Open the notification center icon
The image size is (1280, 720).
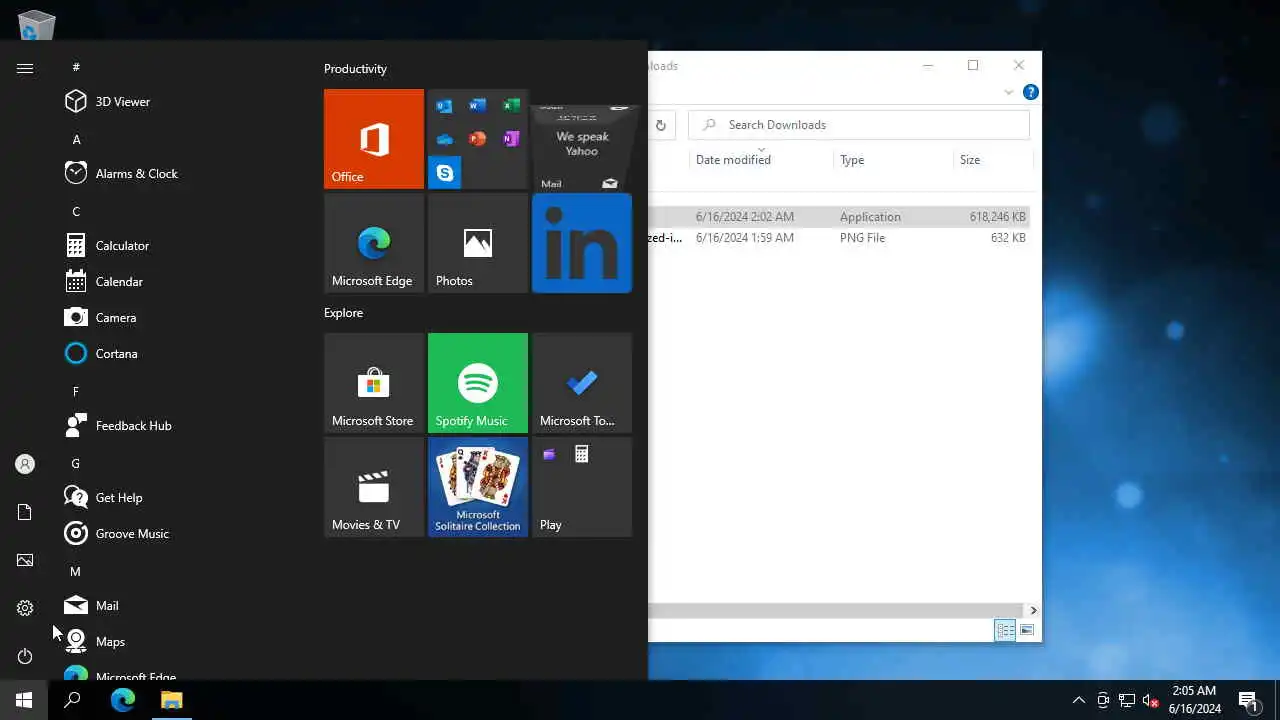[x=1248, y=700]
